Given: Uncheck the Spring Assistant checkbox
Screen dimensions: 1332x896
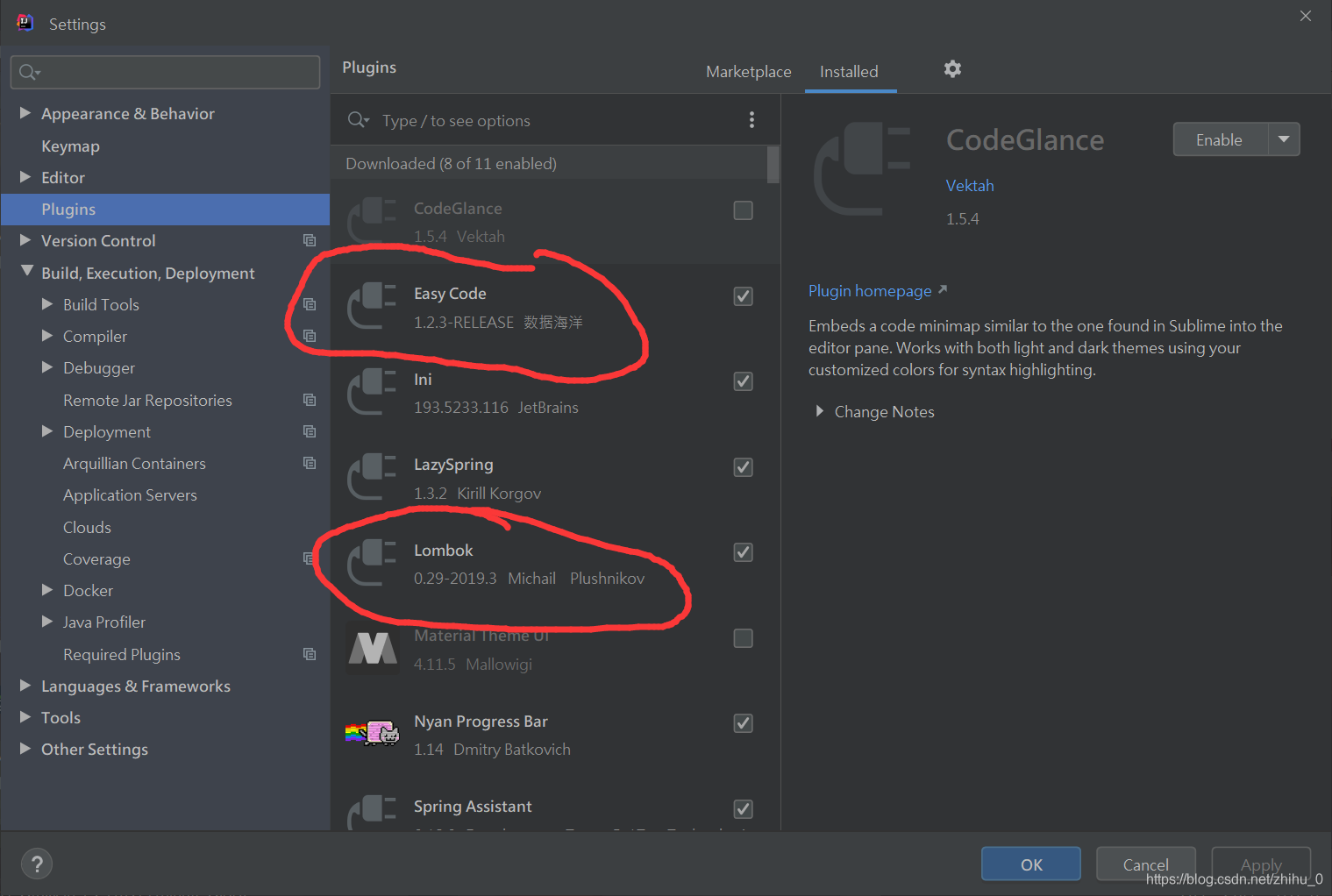Looking at the screenshot, I should pos(743,809).
